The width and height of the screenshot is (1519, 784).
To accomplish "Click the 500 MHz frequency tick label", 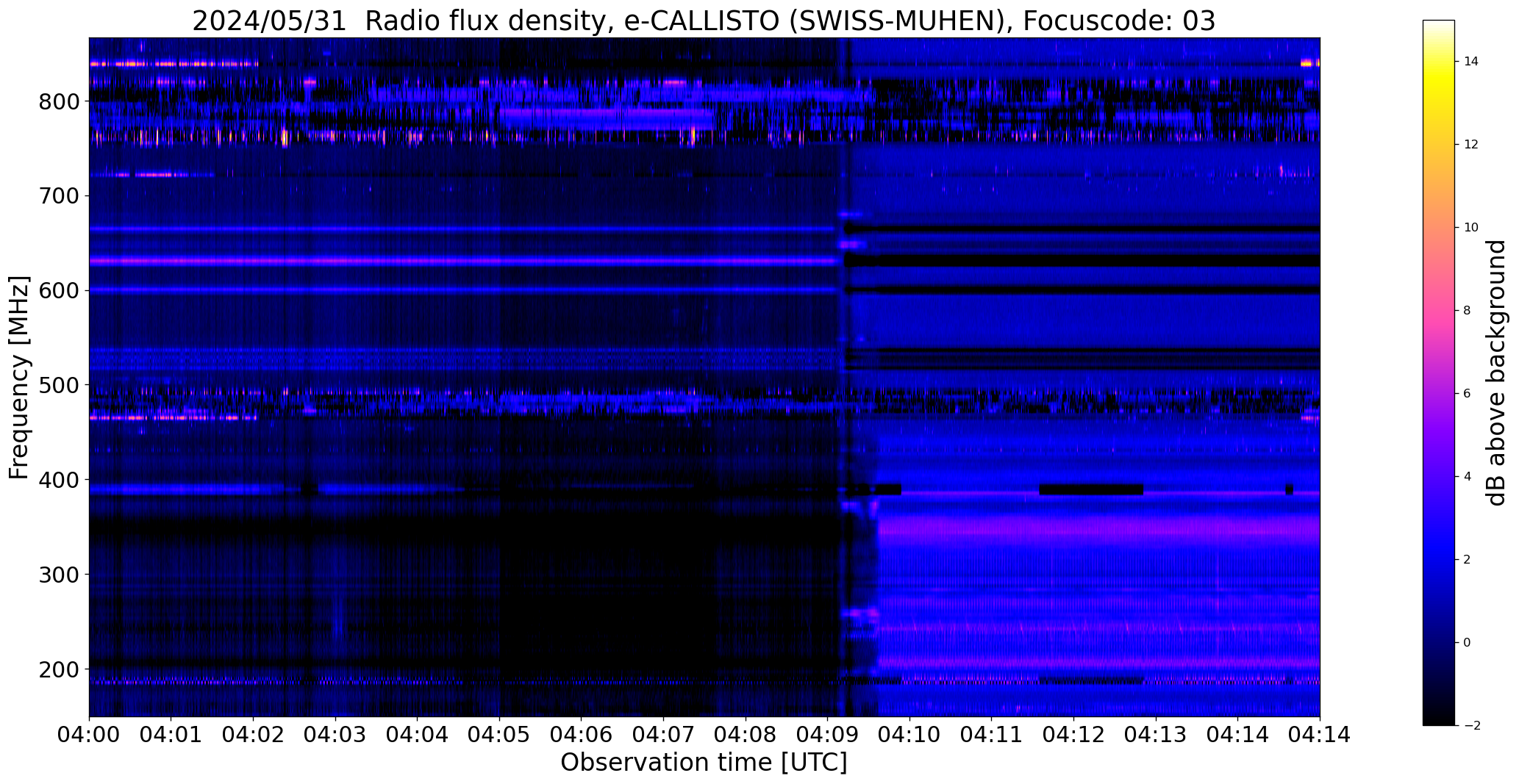I will point(58,385).
